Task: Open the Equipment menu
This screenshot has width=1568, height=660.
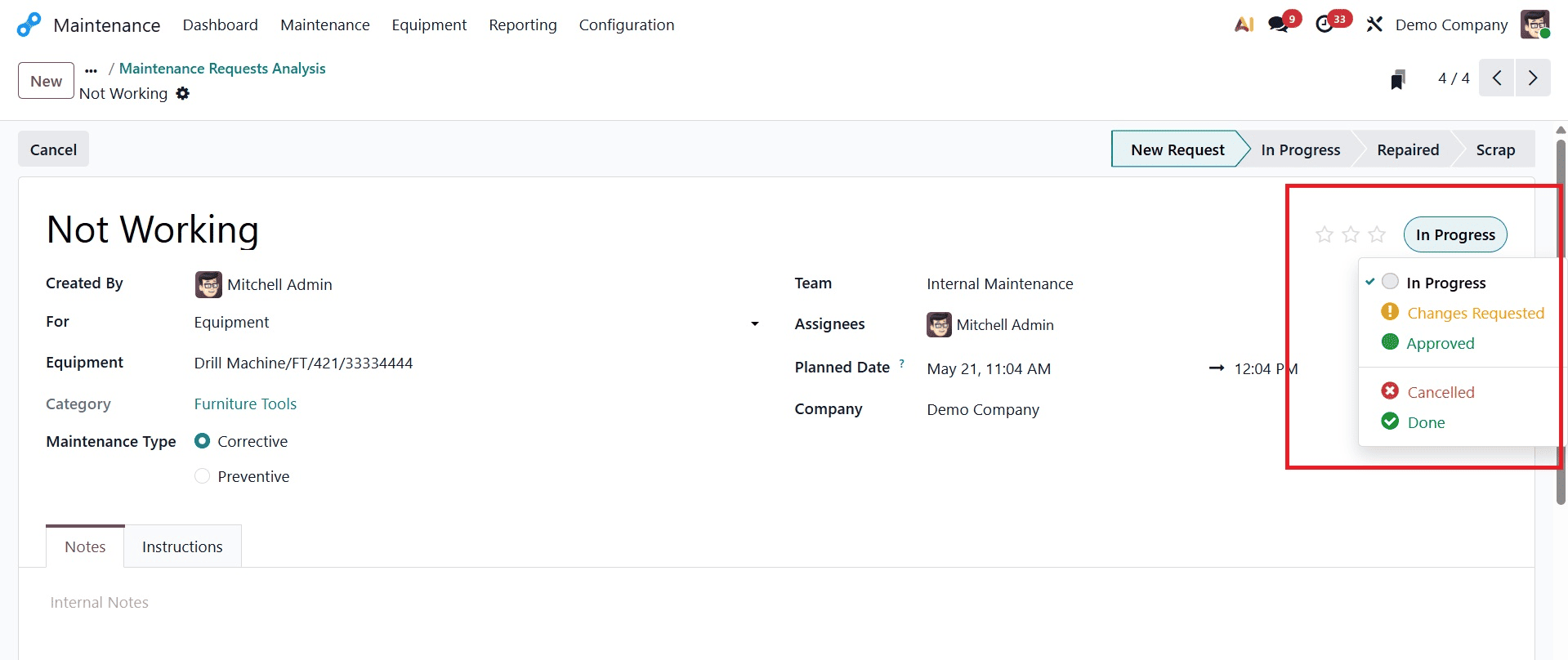Action: pyautogui.click(x=429, y=25)
